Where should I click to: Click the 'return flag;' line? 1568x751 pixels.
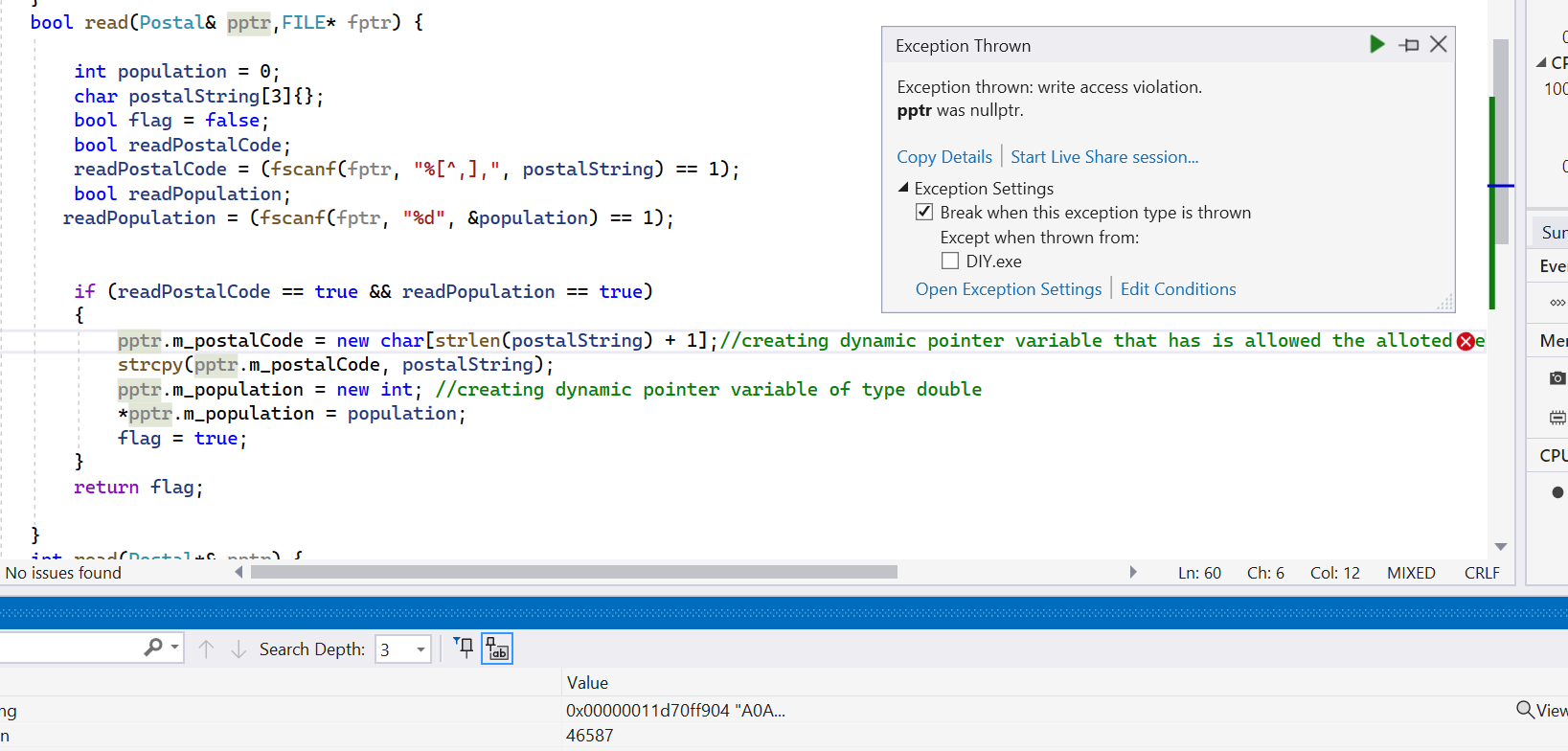click(139, 488)
